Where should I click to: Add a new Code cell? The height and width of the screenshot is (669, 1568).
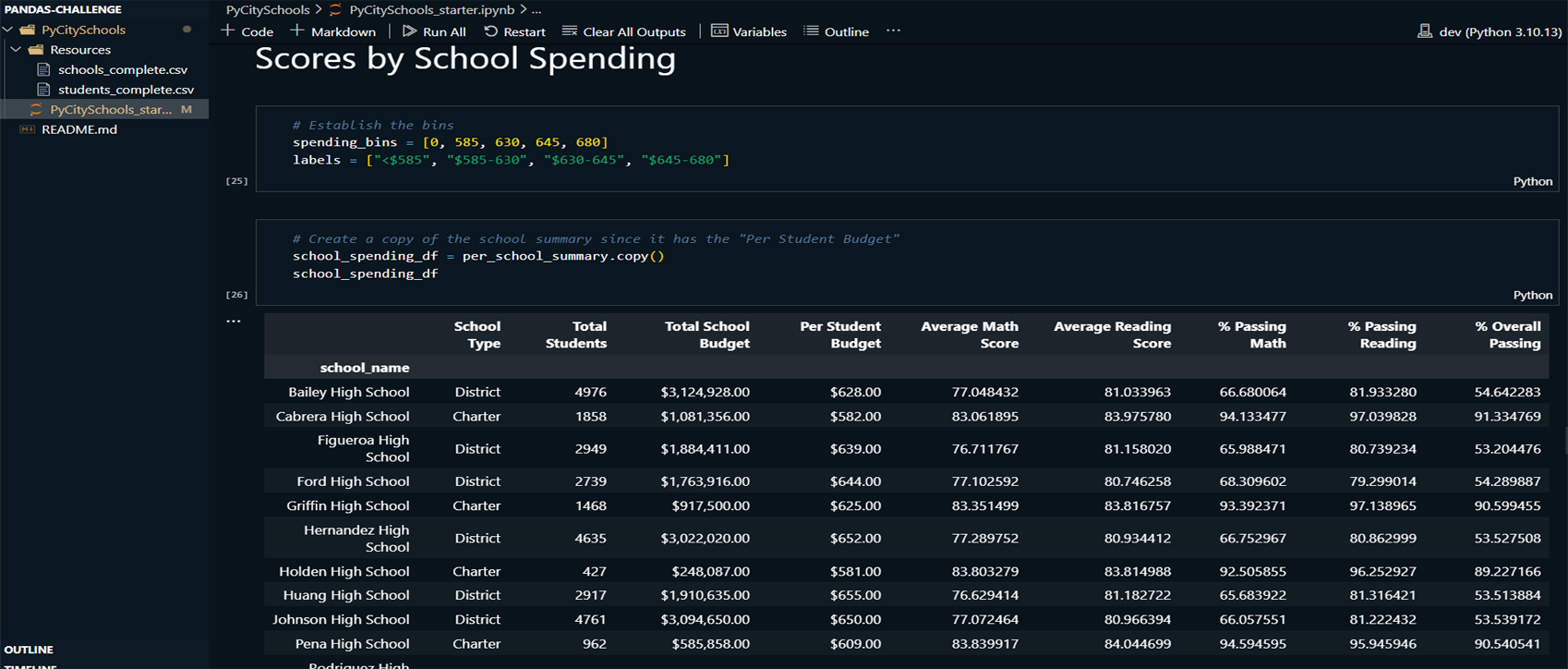pos(247,31)
